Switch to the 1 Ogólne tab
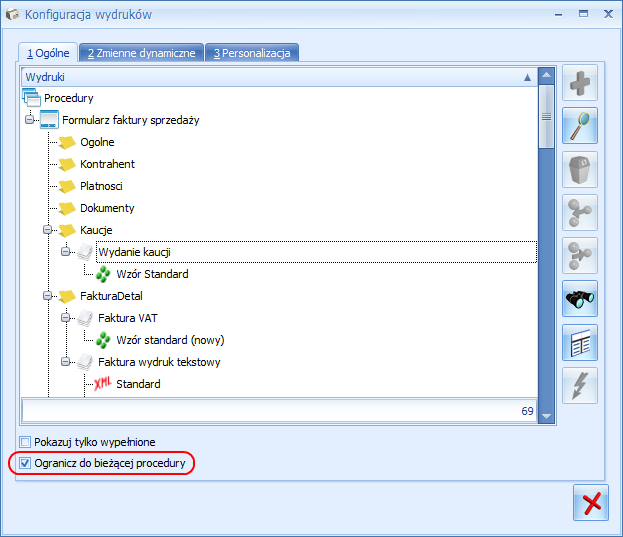Image resolution: width=623 pixels, height=537 pixels. click(48, 53)
